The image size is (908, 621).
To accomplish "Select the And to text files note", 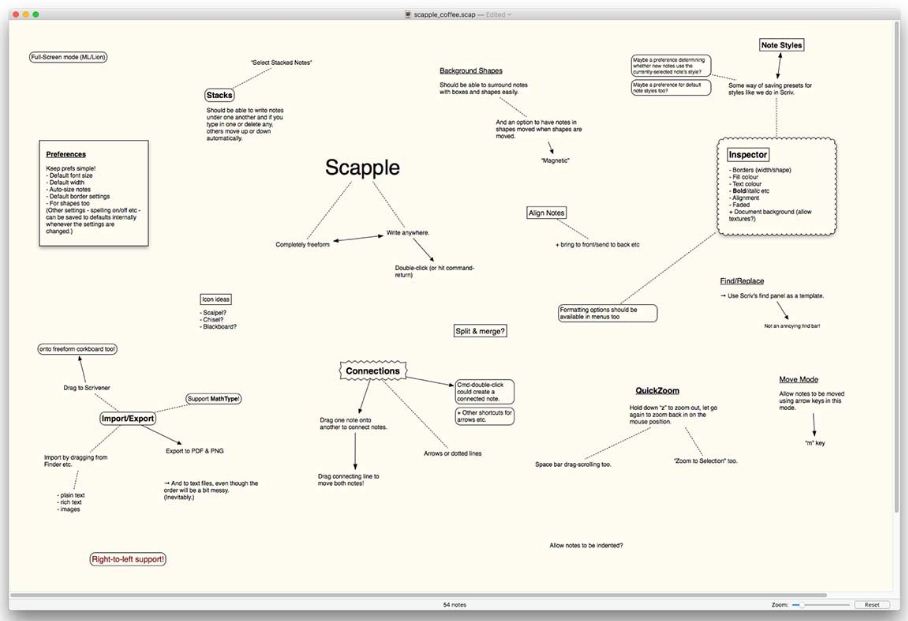I will 211,490.
